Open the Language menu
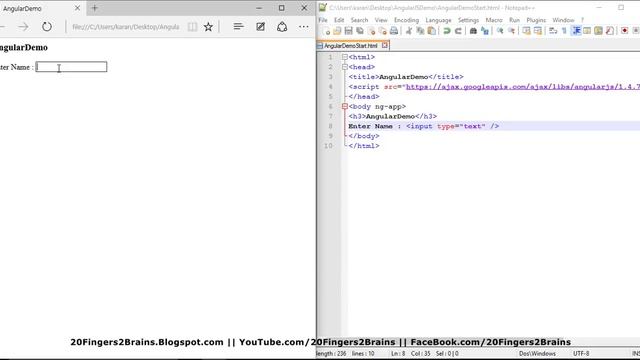 coord(438,20)
